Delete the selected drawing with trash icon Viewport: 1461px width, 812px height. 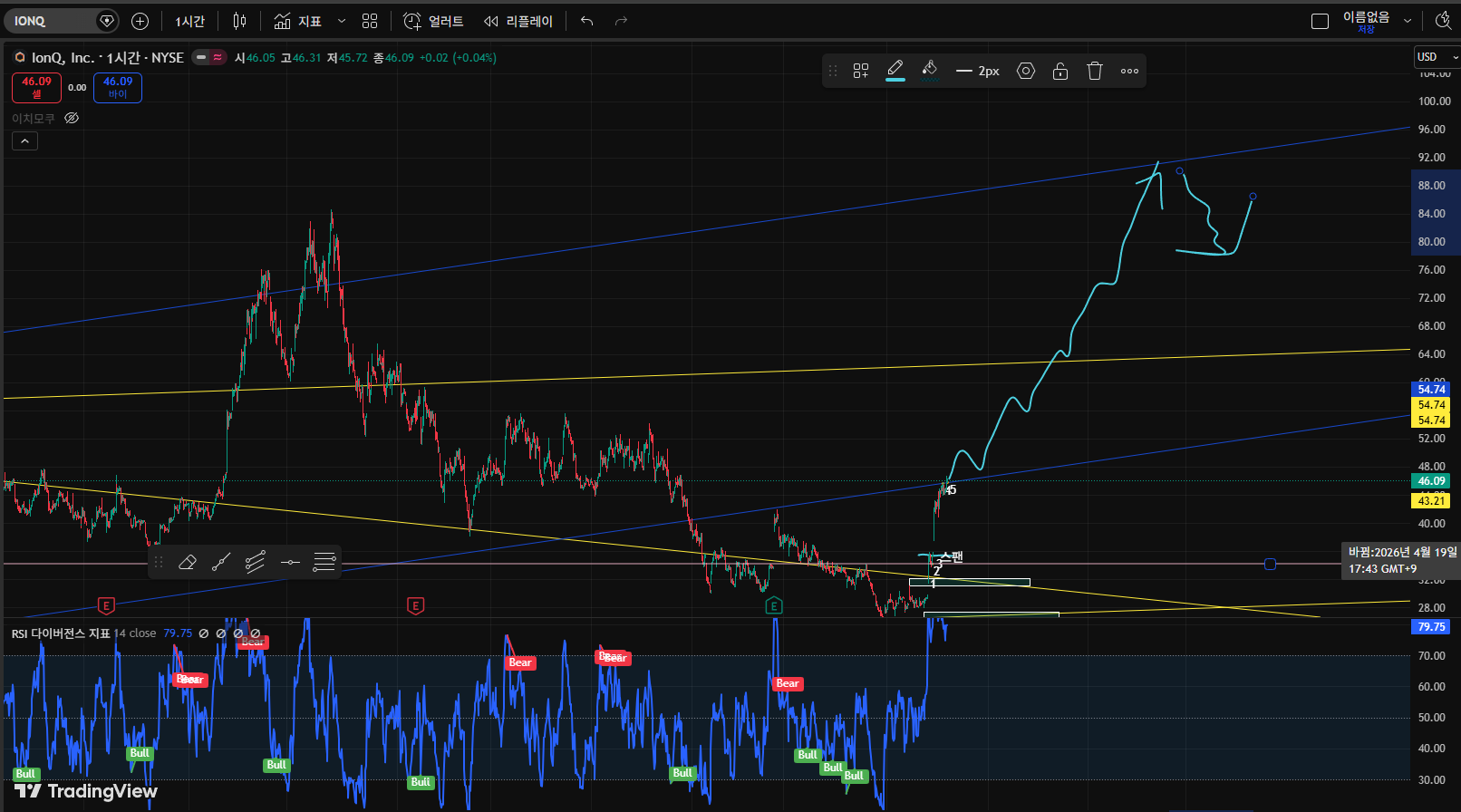1095,71
